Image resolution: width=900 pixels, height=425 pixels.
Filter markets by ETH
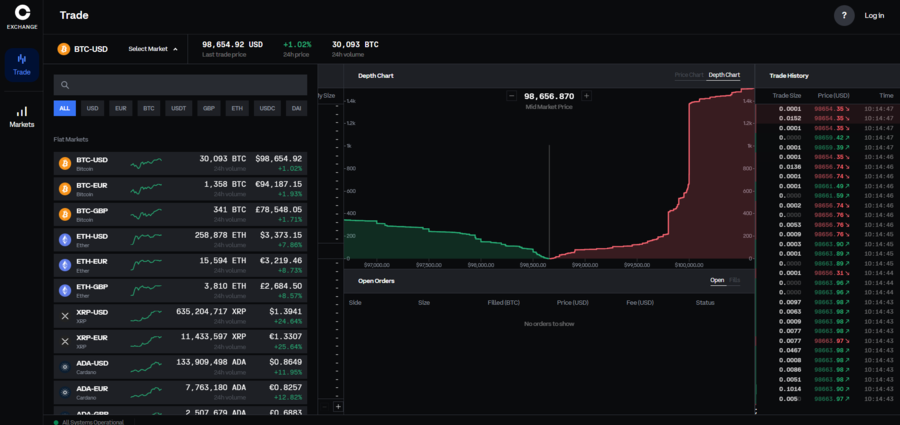tap(236, 108)
